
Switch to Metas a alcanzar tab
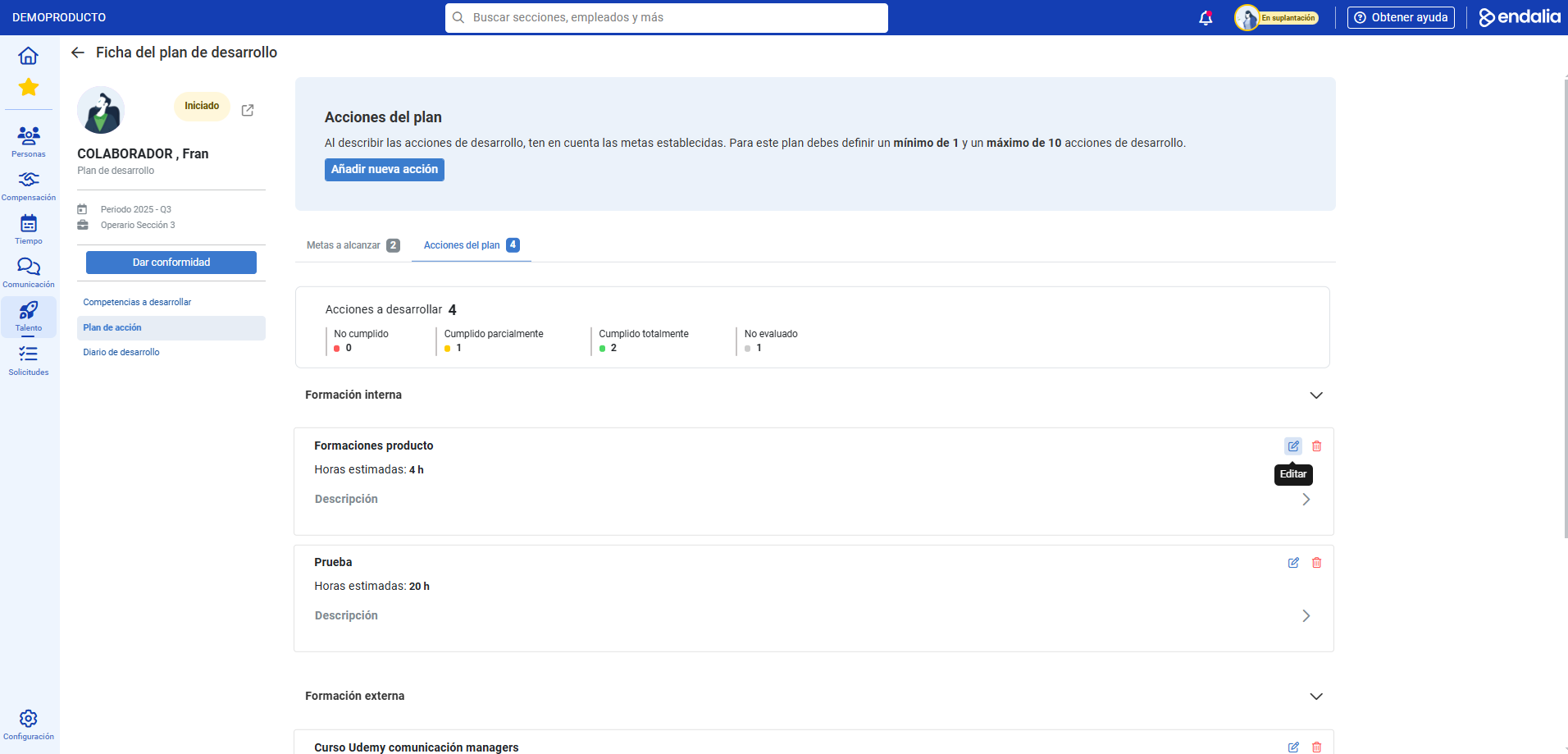click(353, 245)
